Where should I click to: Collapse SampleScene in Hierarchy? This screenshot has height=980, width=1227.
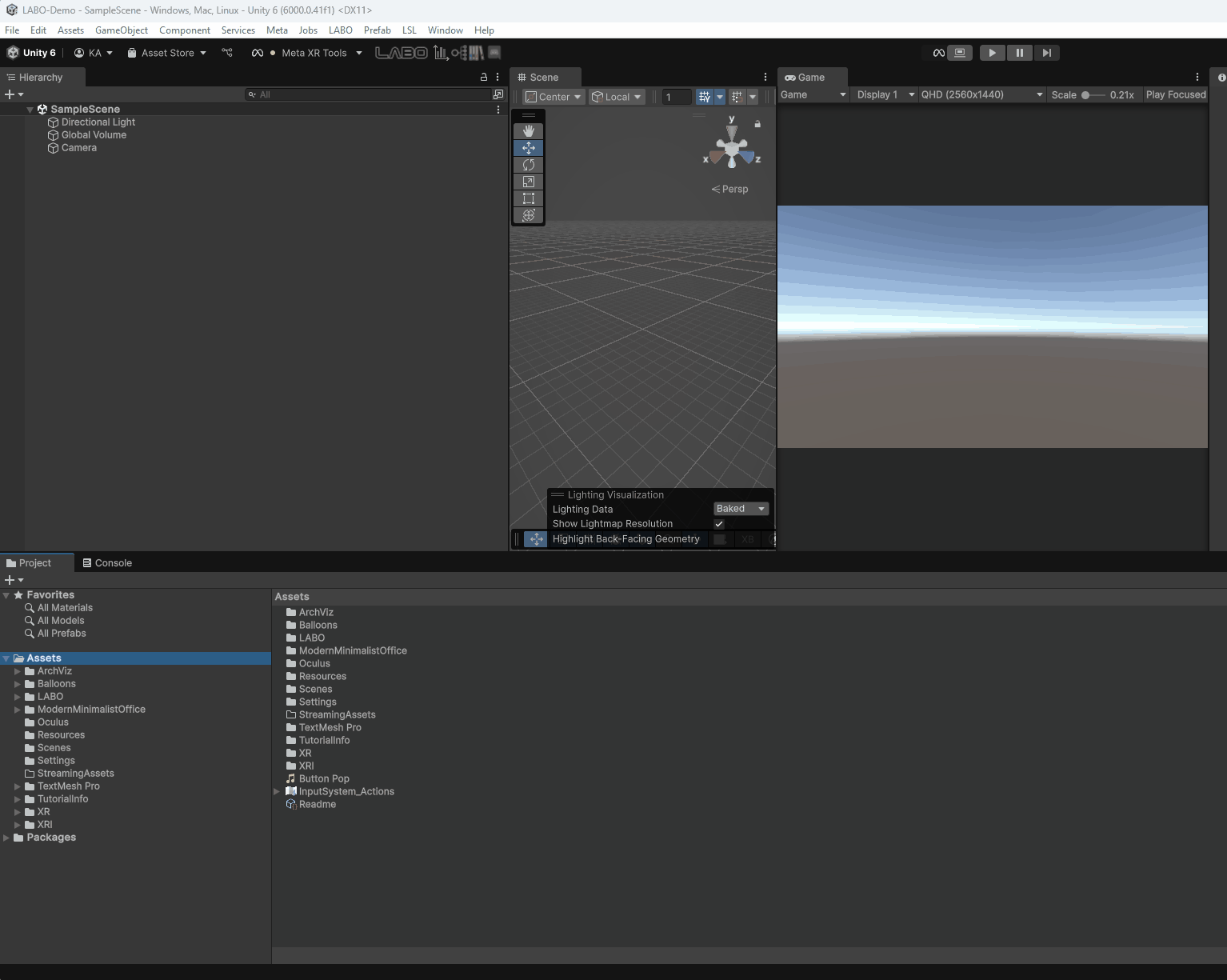30,110
